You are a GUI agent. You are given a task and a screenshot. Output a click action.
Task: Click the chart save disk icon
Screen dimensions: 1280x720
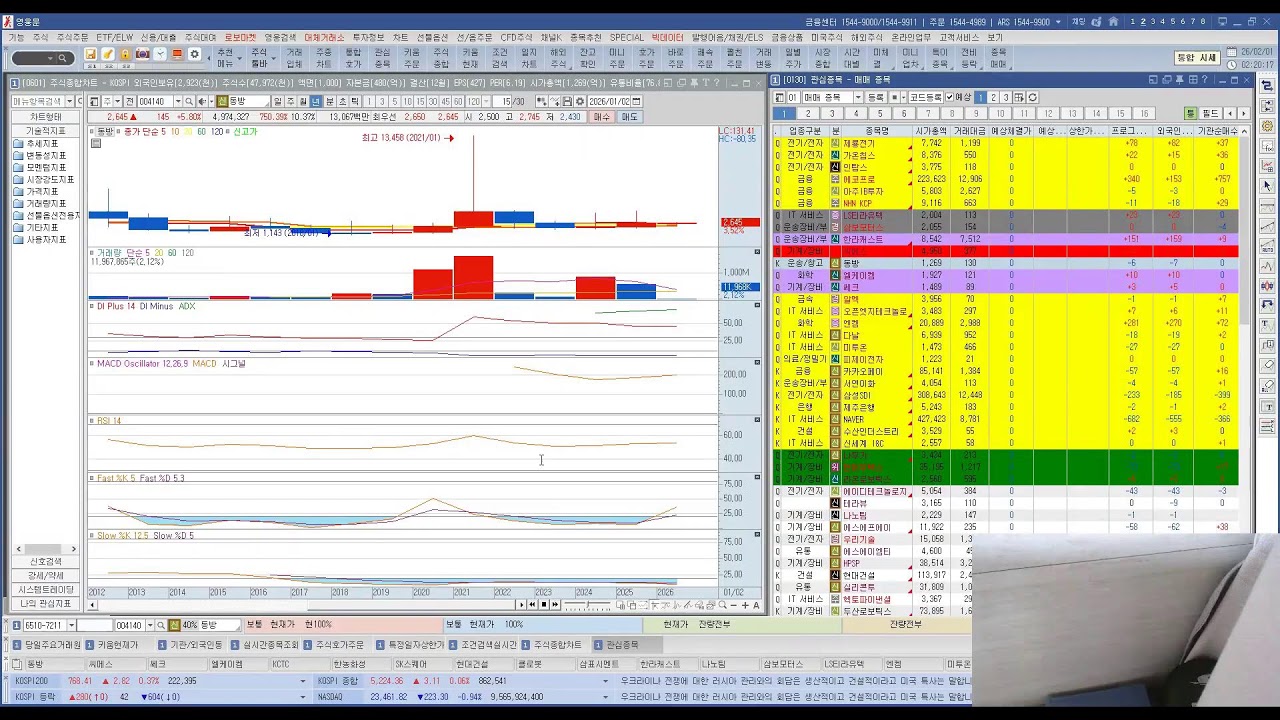point(568,101)
